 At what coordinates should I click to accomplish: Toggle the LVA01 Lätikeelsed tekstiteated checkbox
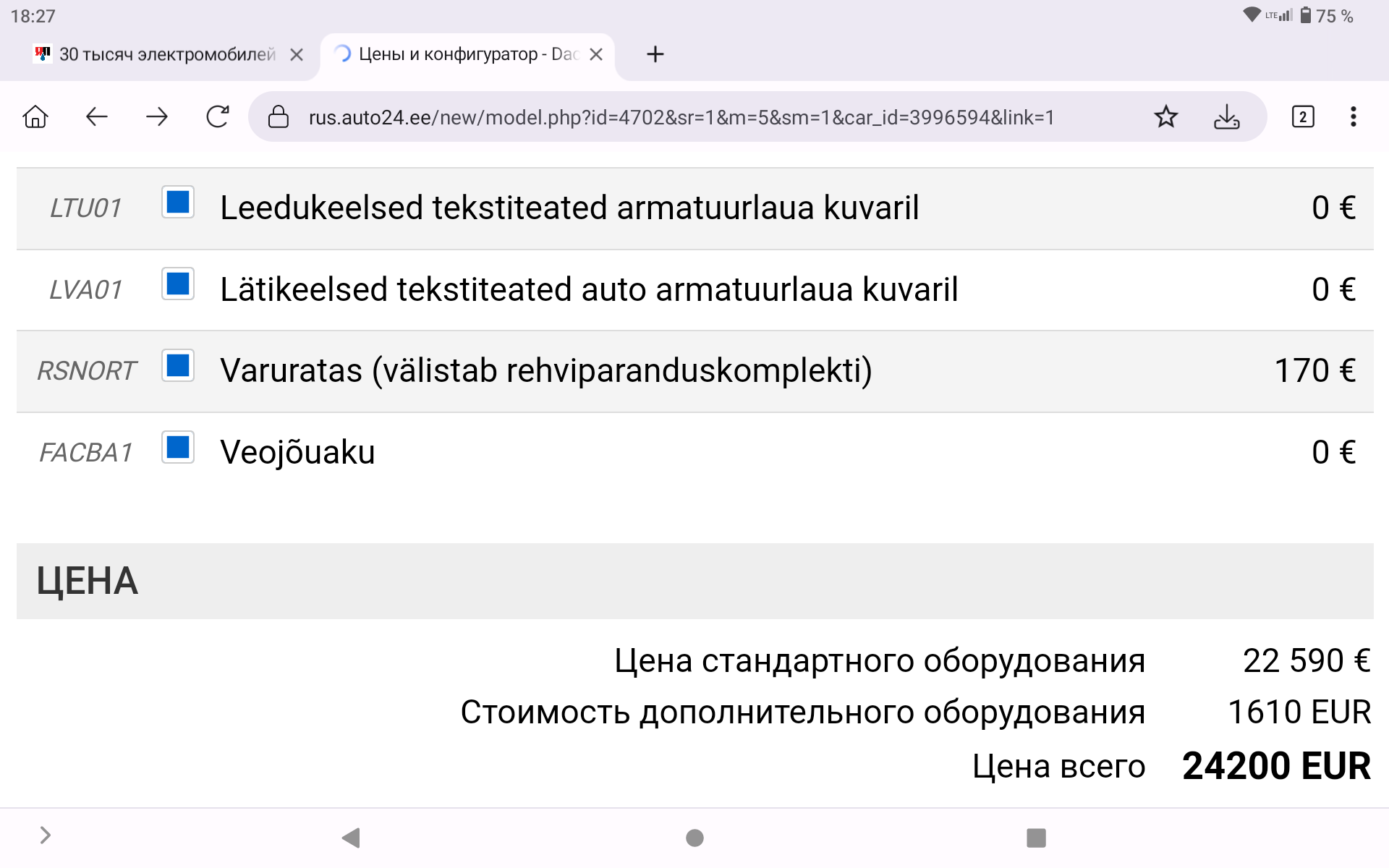tap(178, 284)
